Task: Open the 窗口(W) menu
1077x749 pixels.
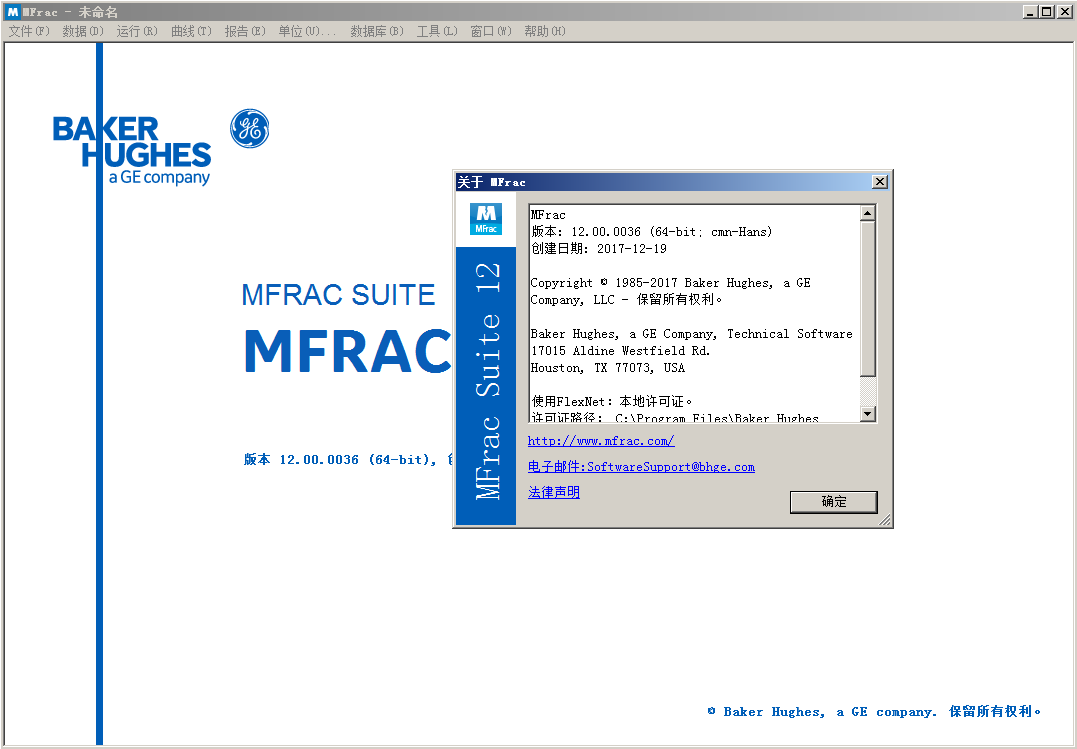Action: click(490, 31)
